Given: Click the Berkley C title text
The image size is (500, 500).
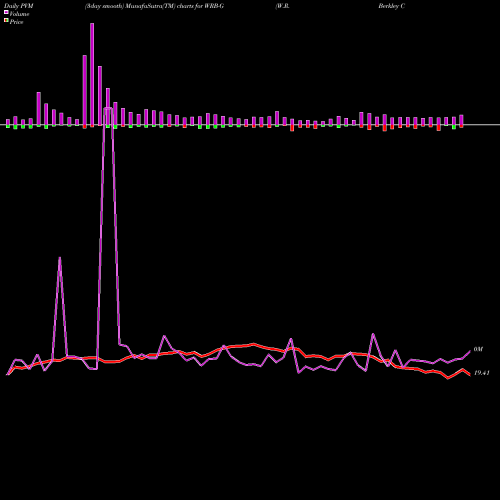Looking at the screenshot, I should pos(392,6).
